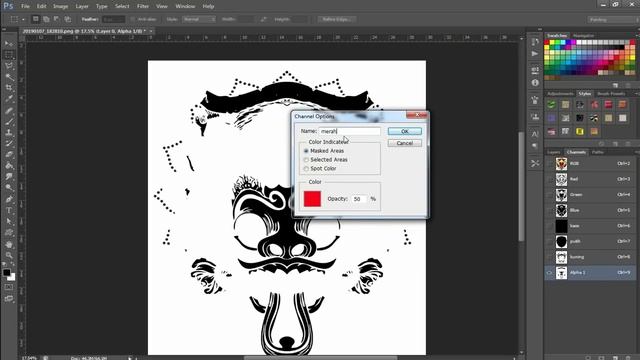Hide the Alpha 1 channel eye
640x360 pixels.
point(549,273)
